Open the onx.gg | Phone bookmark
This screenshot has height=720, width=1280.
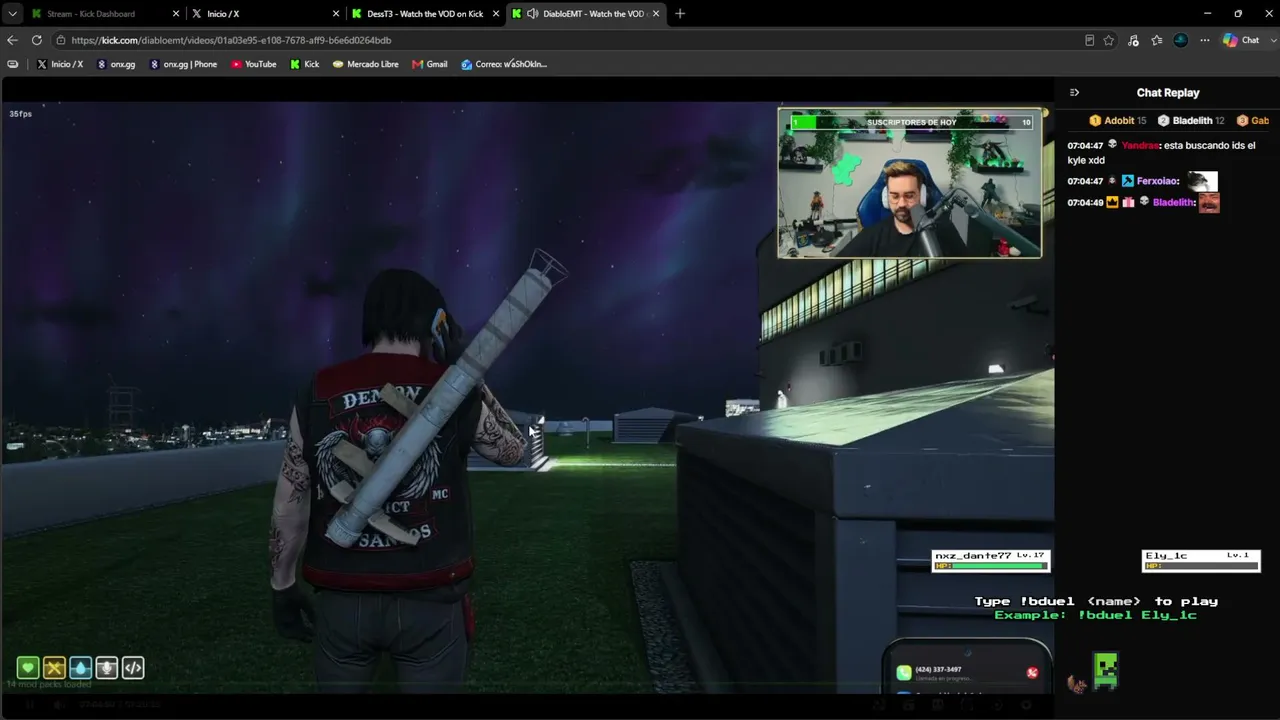(183, 64)
